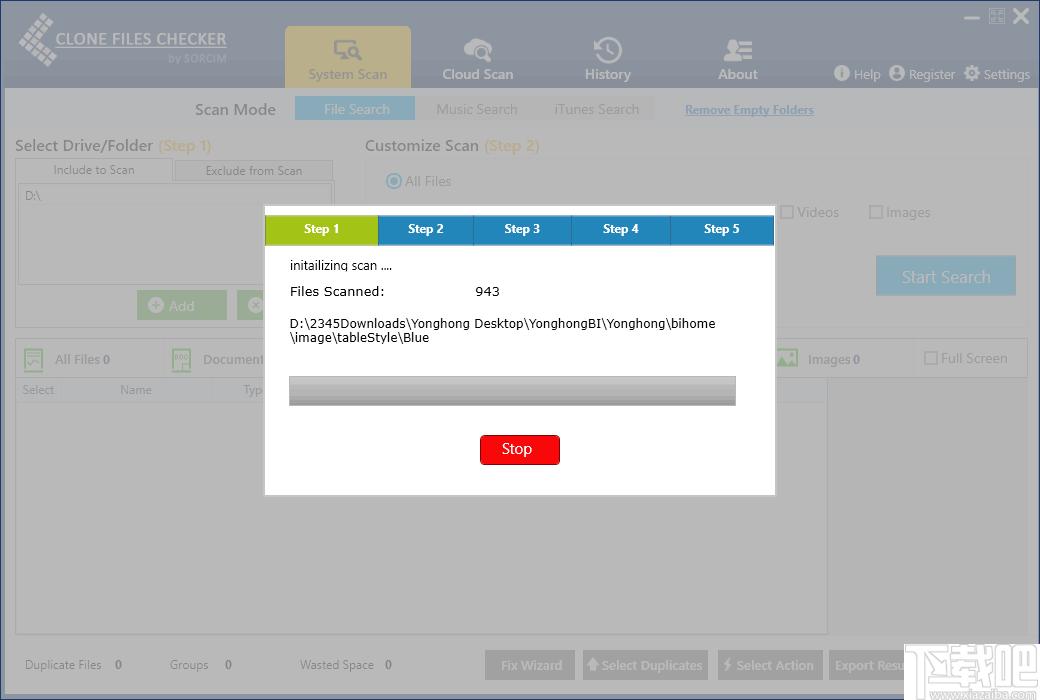Click the Help label
The height and width of the screenshot is (700, 1040).
867,74
